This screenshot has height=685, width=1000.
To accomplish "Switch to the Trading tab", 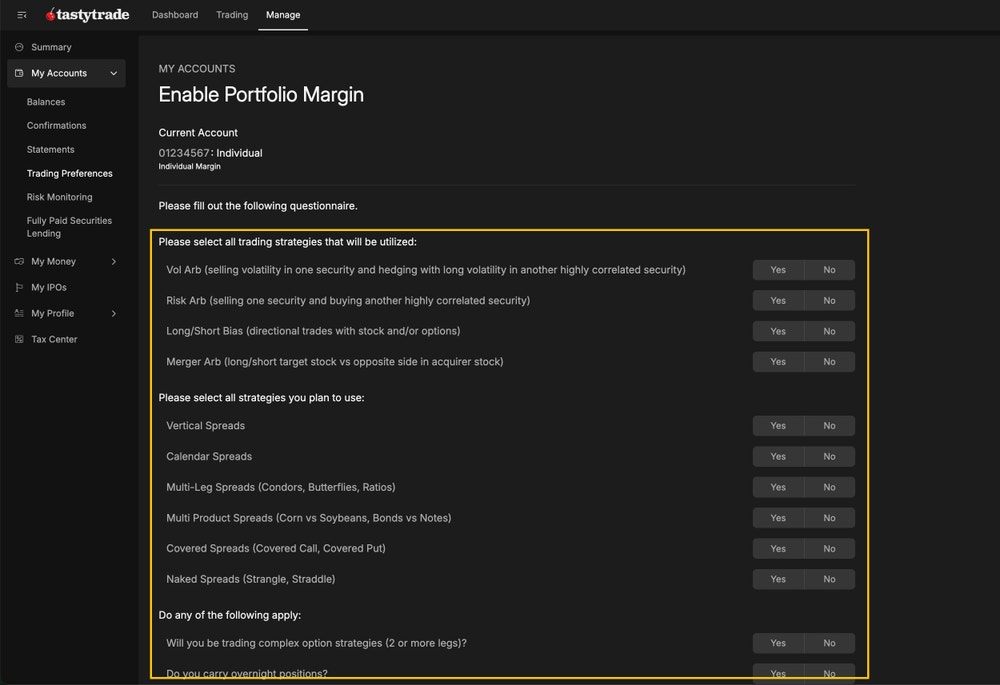I will [x=232, y=15].
